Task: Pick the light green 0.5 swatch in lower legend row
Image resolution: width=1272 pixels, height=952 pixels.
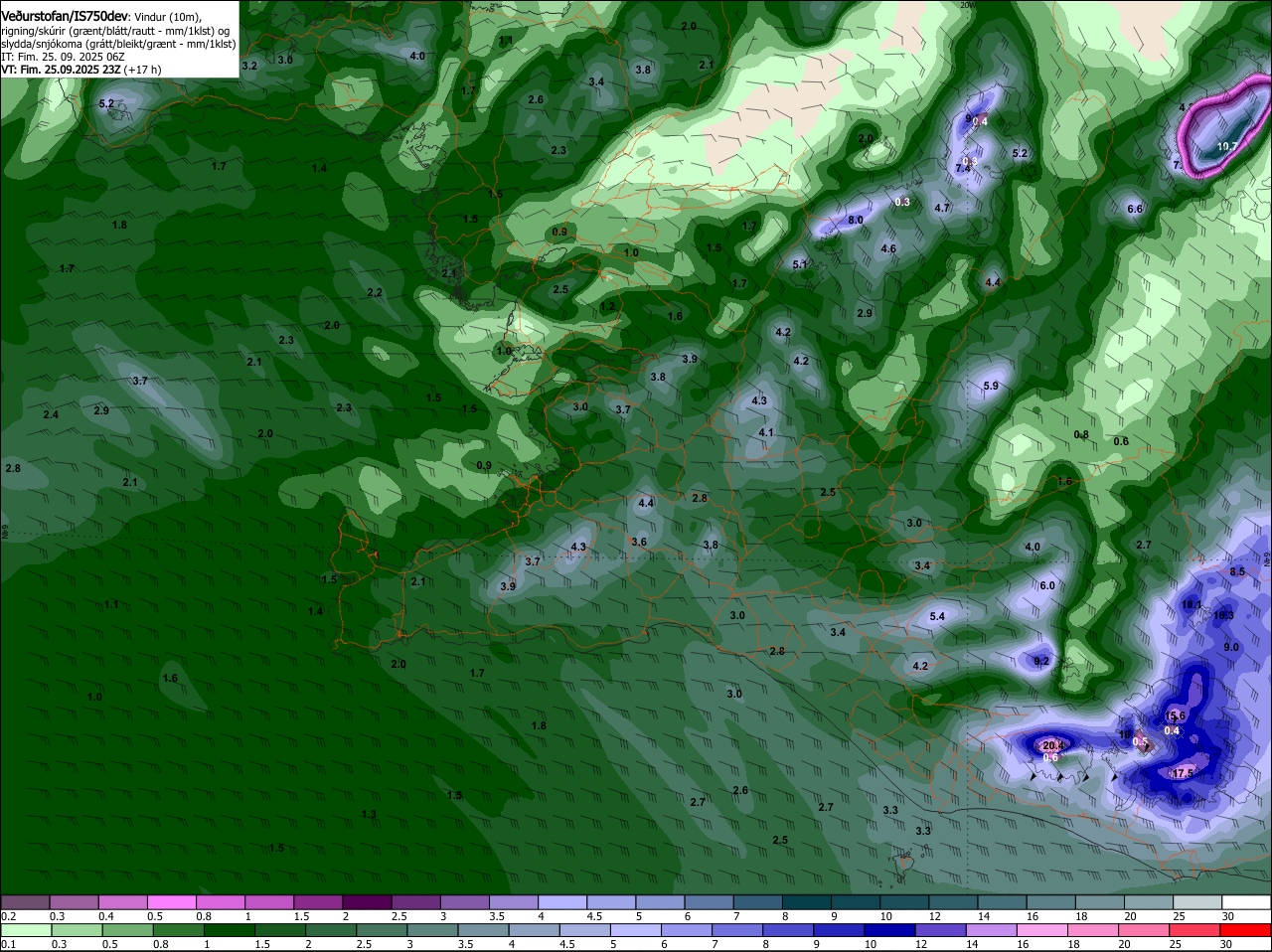Action: 128,930
